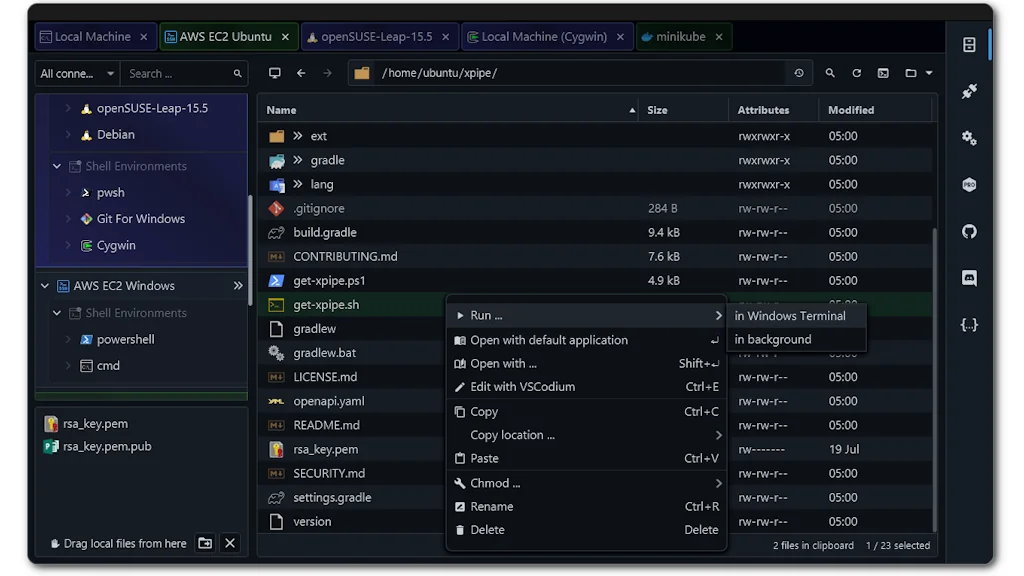Open XPipe settings using the gears icon
Screen dimensions: 1024x576
[x=968, y=138]
